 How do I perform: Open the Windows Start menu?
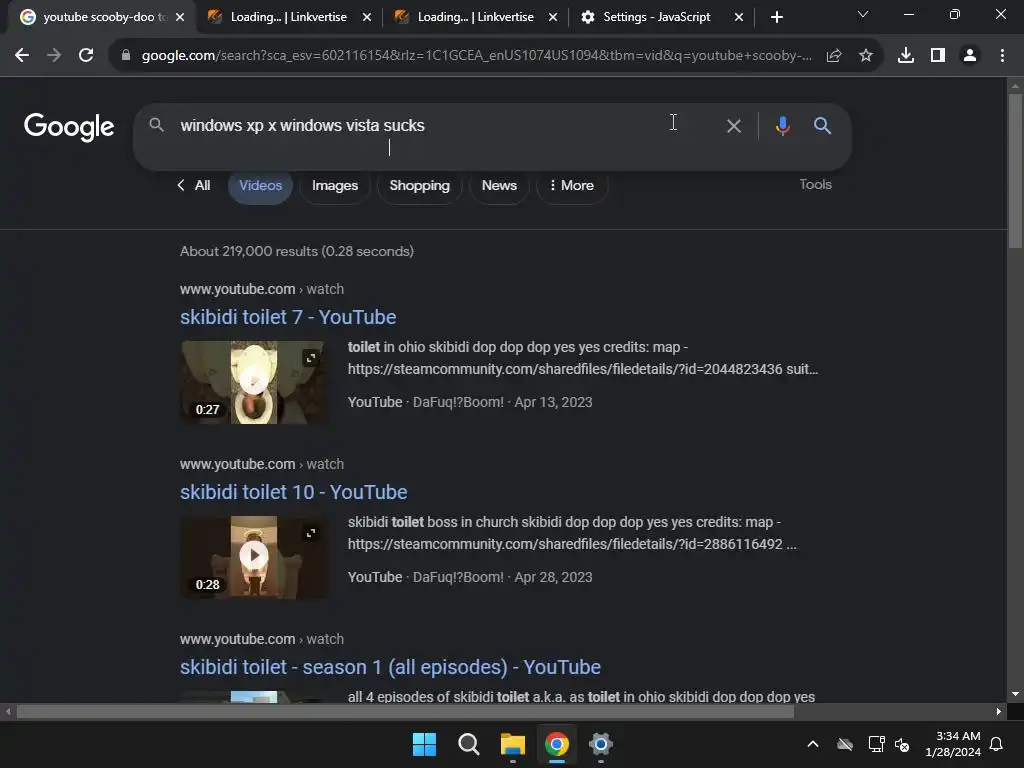[x=424, y=744]
